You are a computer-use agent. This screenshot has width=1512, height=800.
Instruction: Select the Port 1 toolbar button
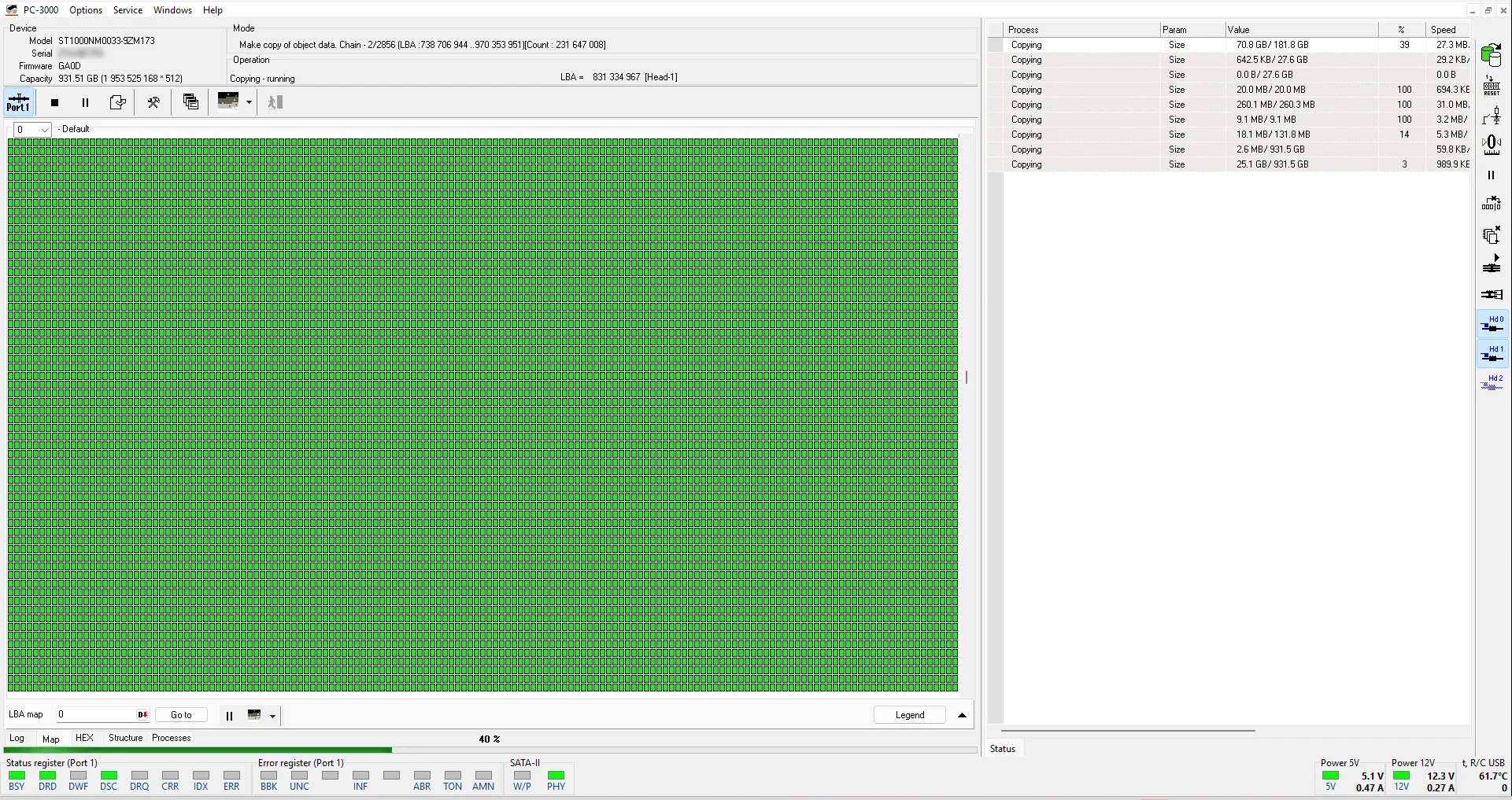tap(18, 102)
